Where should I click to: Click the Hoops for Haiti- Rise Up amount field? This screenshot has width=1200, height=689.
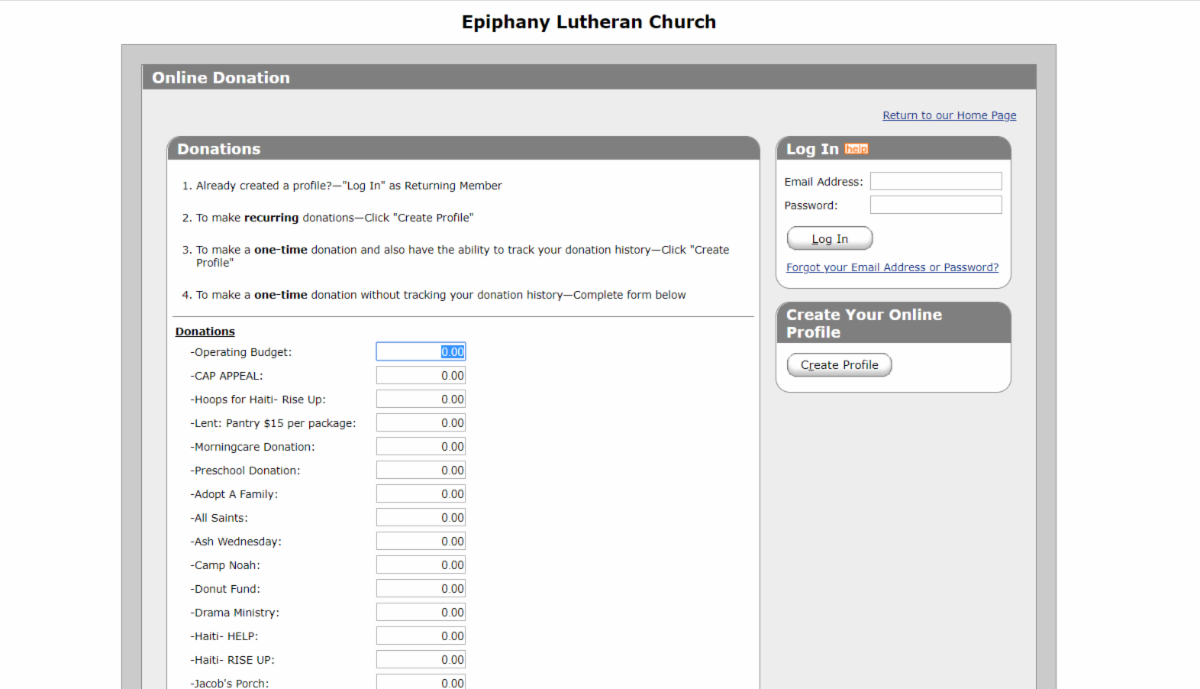pos(421,399)
